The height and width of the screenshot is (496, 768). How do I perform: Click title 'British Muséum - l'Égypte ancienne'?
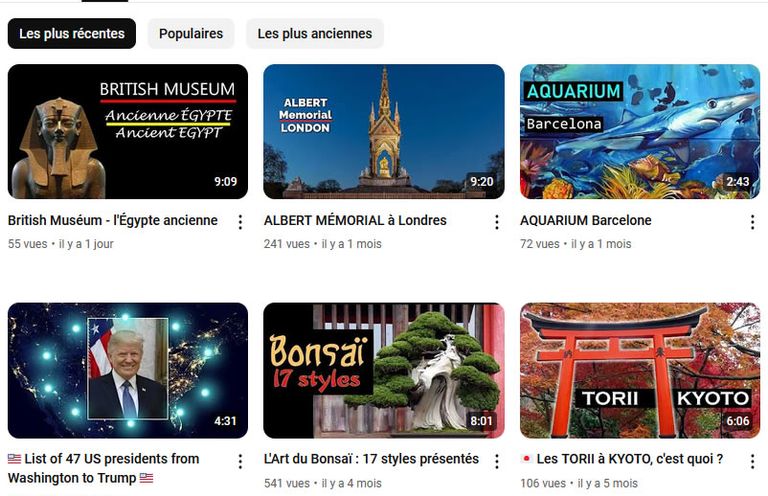click(113, 220)
